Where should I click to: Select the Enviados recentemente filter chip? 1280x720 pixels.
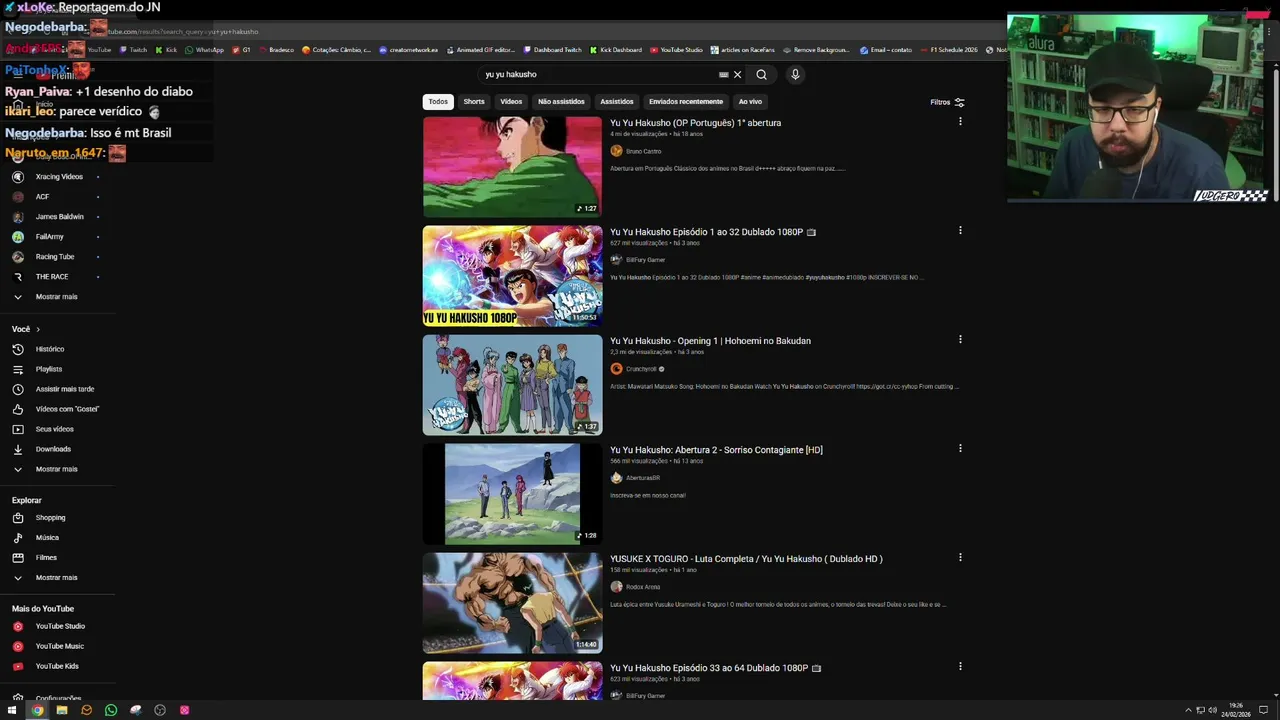686,101
